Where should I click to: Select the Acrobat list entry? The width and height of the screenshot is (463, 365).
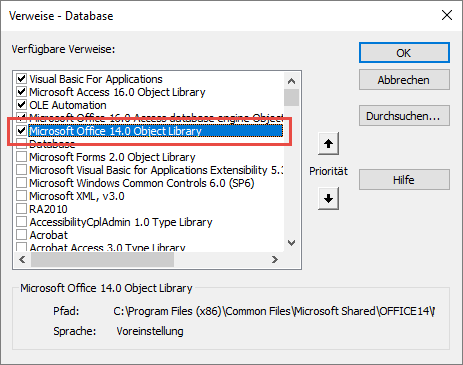(49, 235)
